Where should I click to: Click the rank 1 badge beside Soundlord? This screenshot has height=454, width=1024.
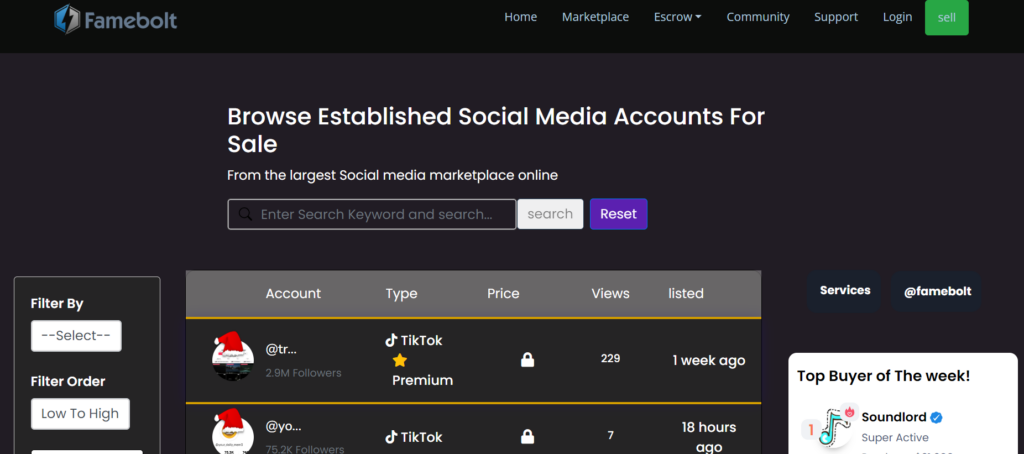[810, 430]
